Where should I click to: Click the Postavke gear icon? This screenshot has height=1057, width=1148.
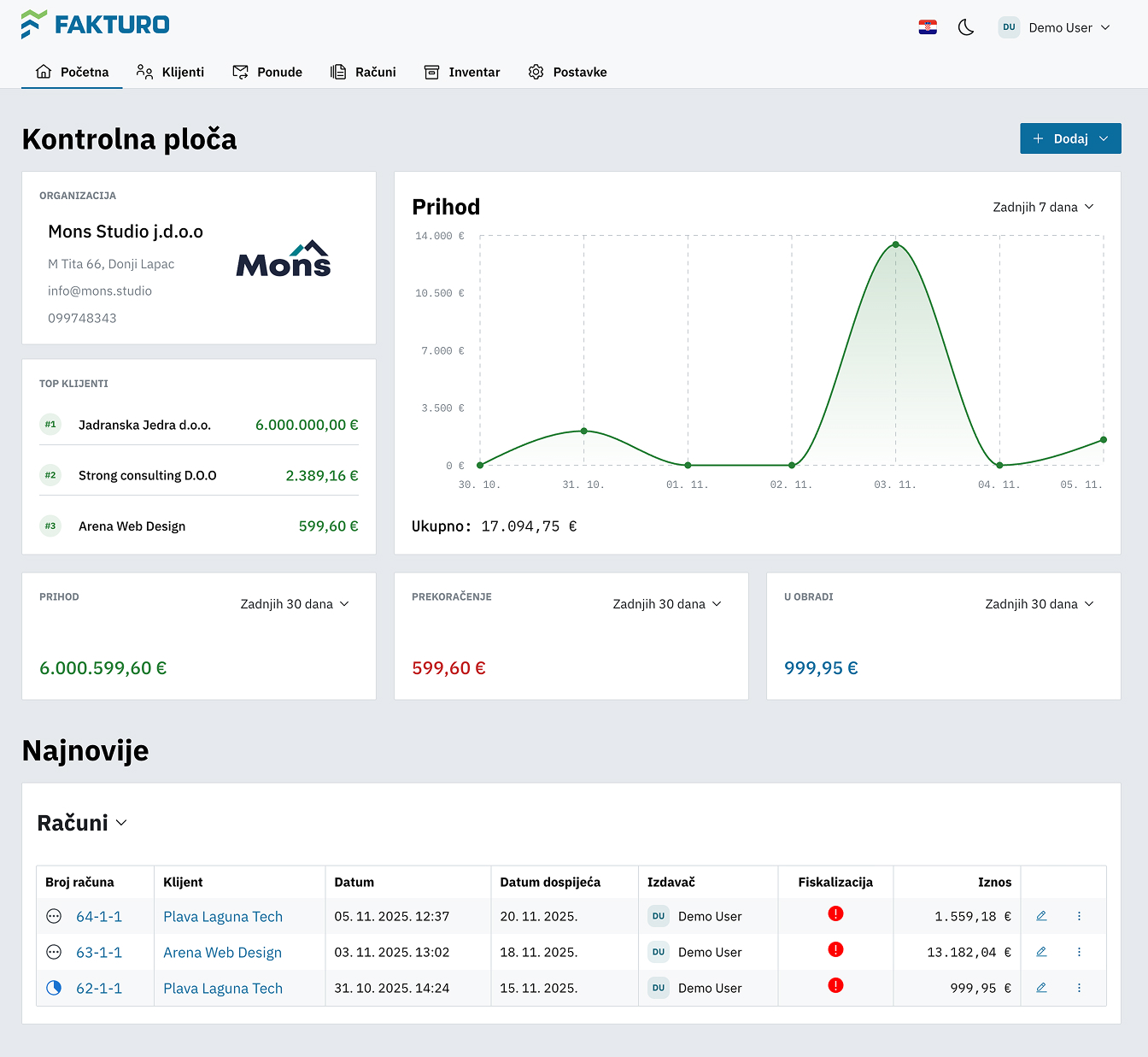click(x=536, y=72)
